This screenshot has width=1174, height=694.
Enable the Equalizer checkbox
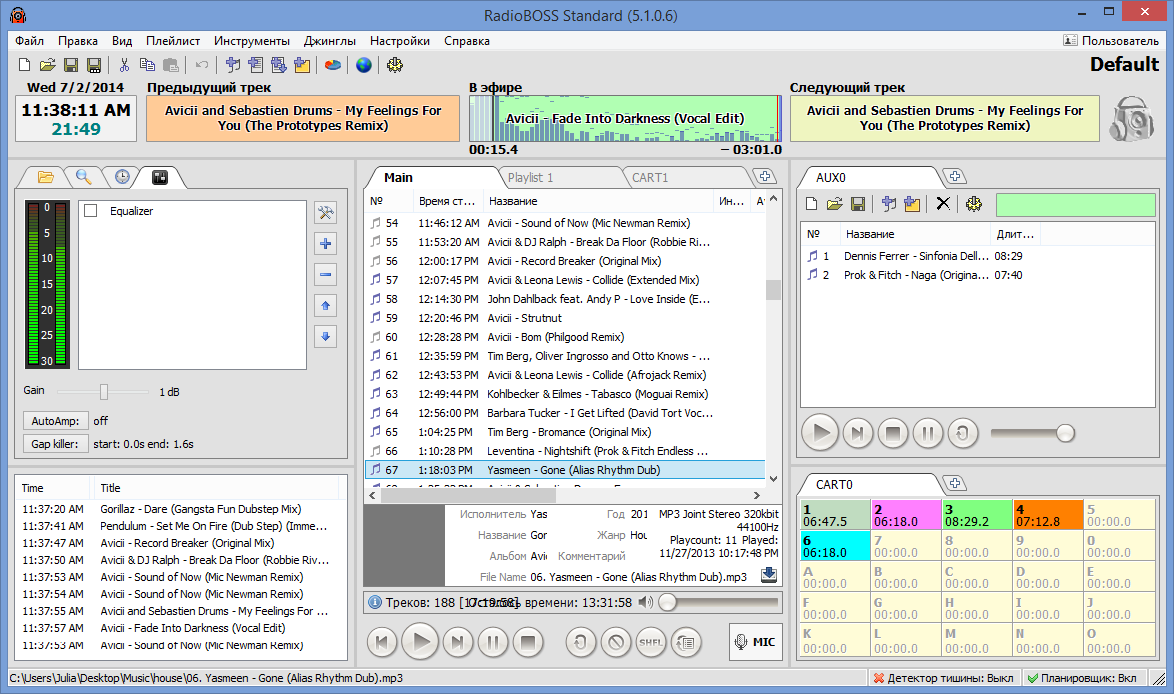91,211
